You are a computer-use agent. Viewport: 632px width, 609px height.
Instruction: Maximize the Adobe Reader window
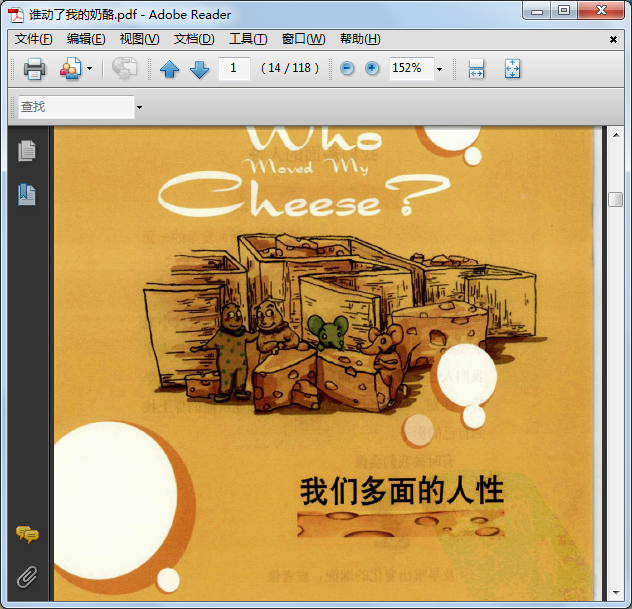(563, 10)
